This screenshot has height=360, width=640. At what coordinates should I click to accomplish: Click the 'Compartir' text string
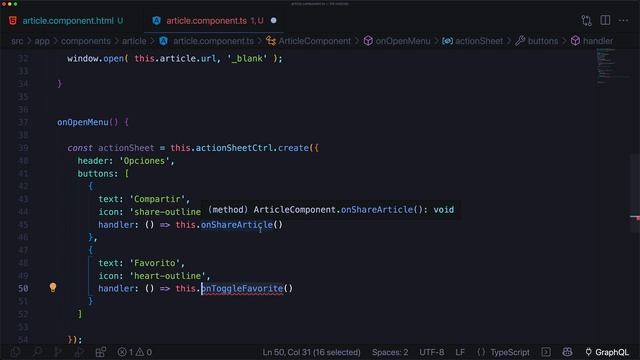coord(157,199)
